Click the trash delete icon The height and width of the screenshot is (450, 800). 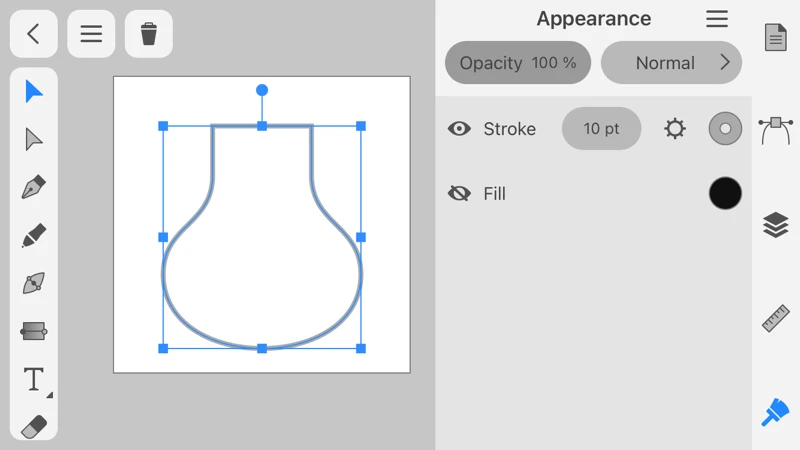pyautogui.click(x=148, y=34)
